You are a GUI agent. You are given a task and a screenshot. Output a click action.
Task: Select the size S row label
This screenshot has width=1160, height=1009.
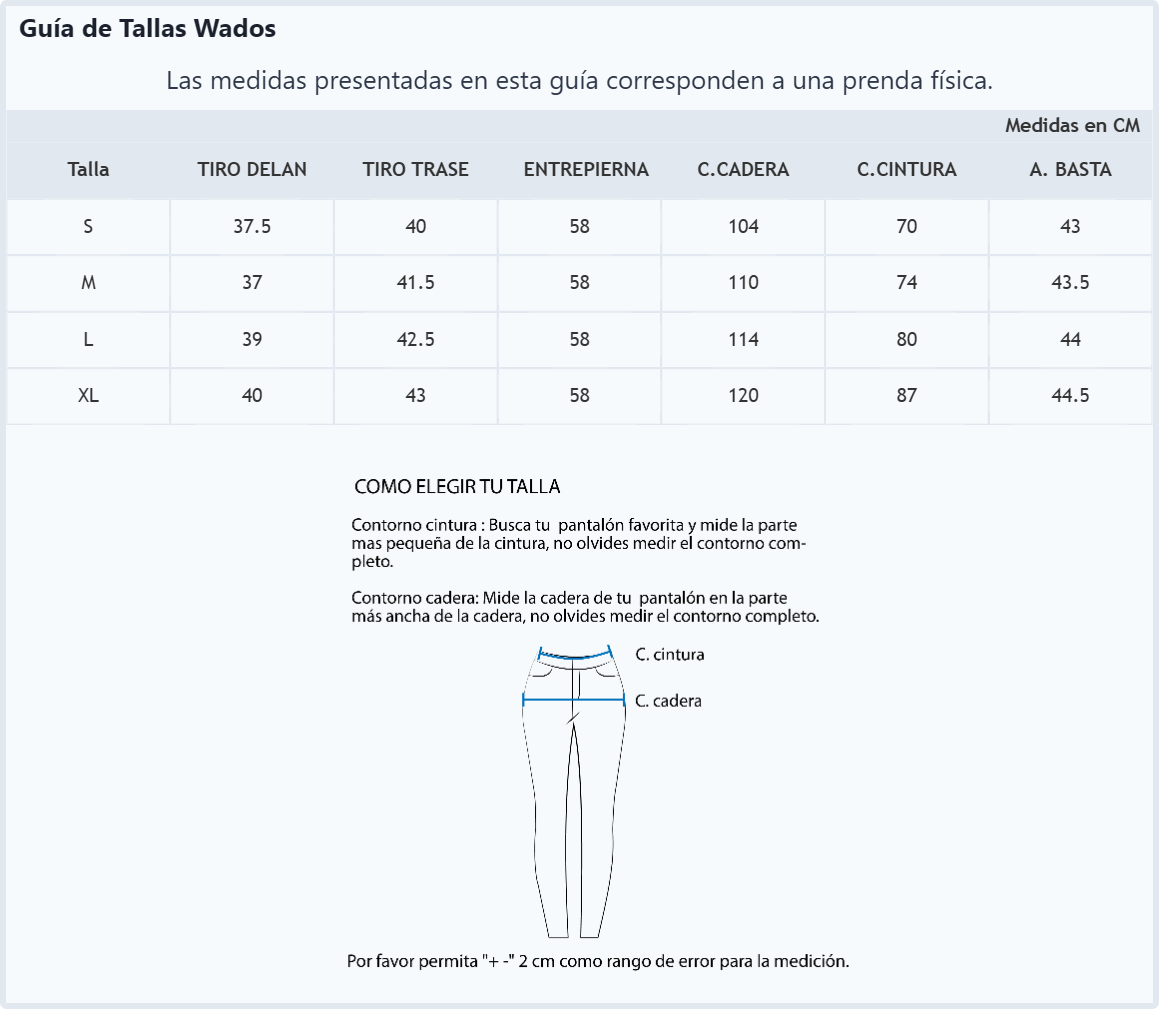88,226
